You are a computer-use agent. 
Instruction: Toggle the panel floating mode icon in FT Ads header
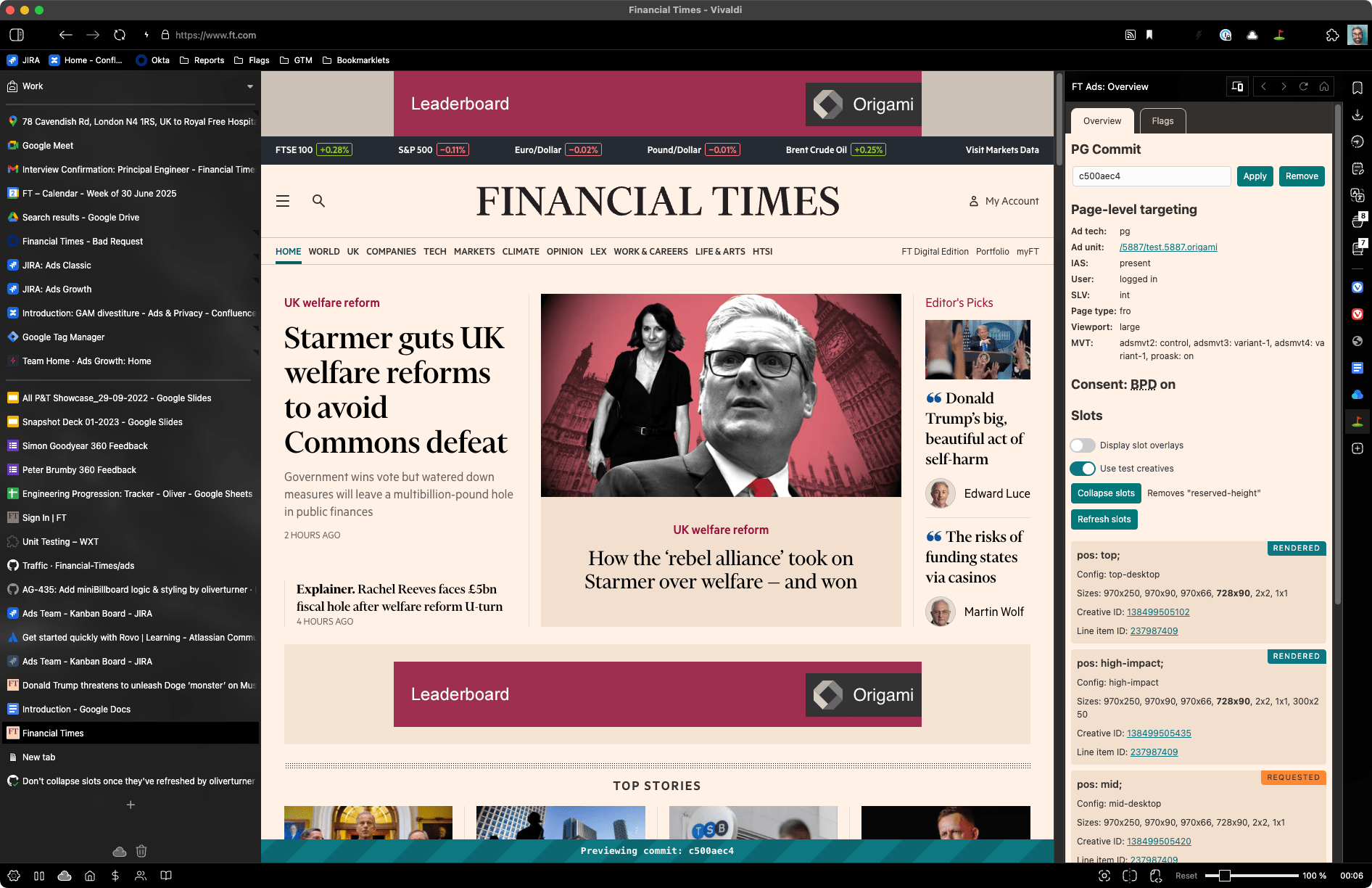(1237, 86)
